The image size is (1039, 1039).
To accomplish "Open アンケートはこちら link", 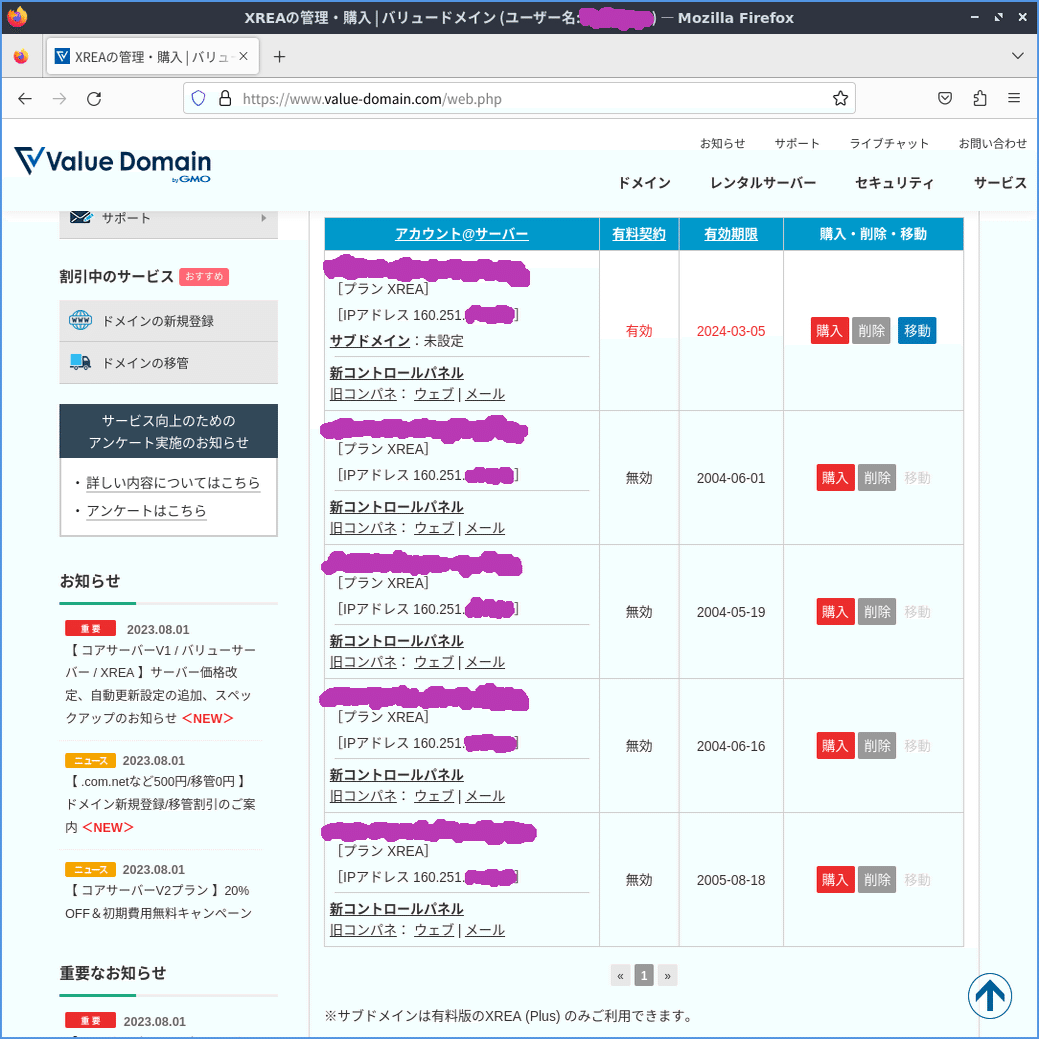I will pyautogui.click(x=146, y=510).
